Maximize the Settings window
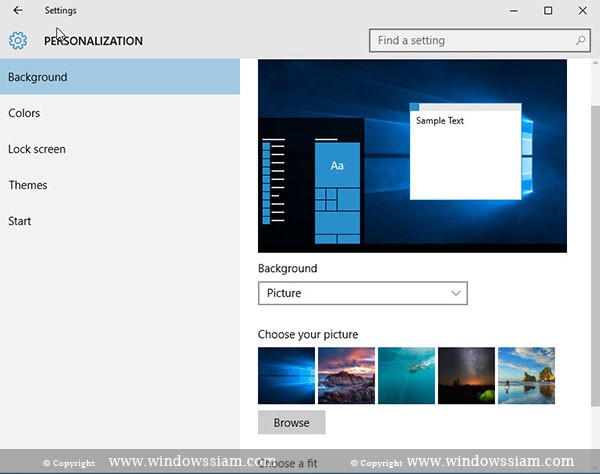The width and height of the screenshot is (600, 474). click(548, 11)
